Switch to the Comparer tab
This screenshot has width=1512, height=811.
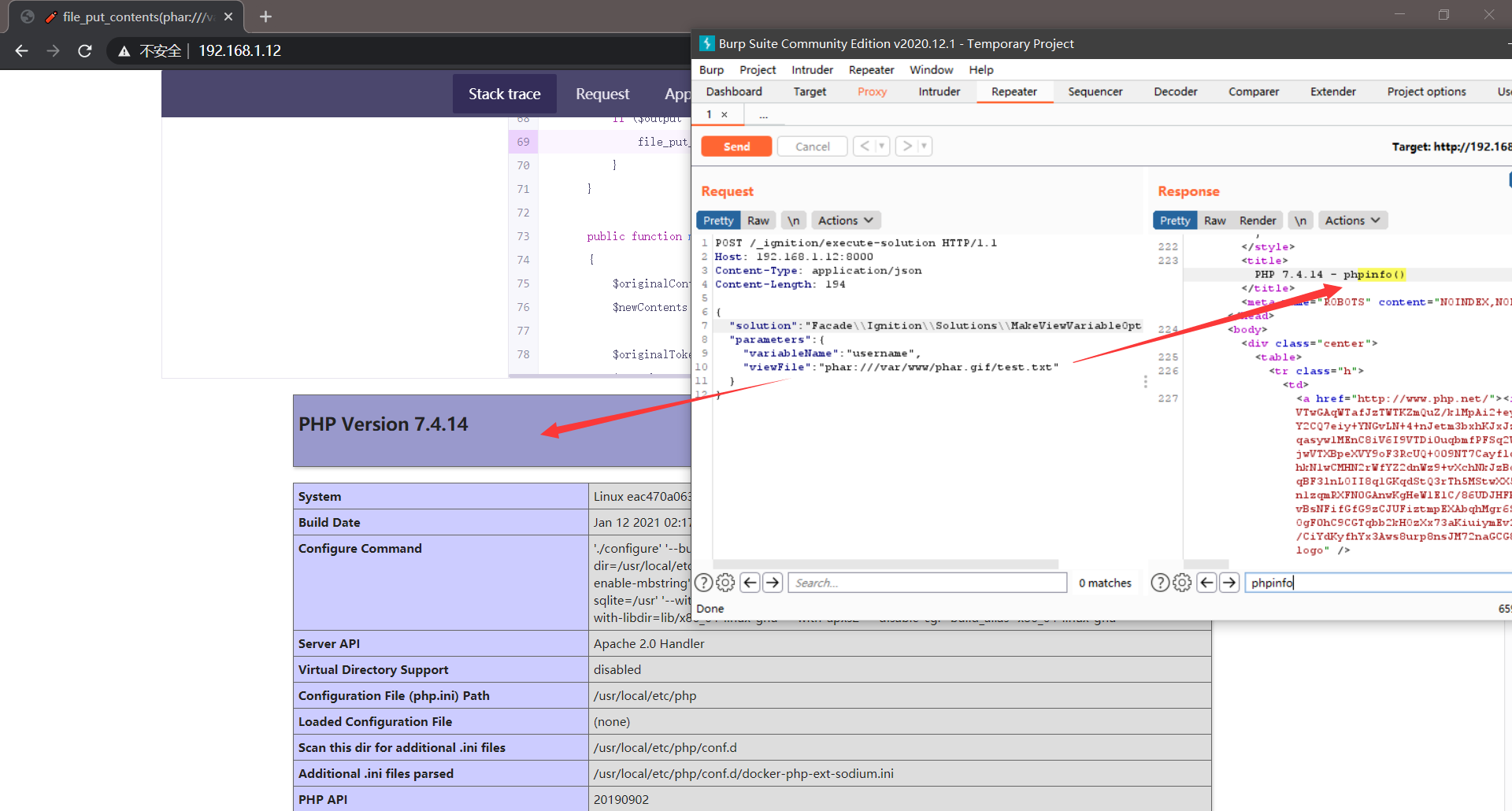(1253, 92)
